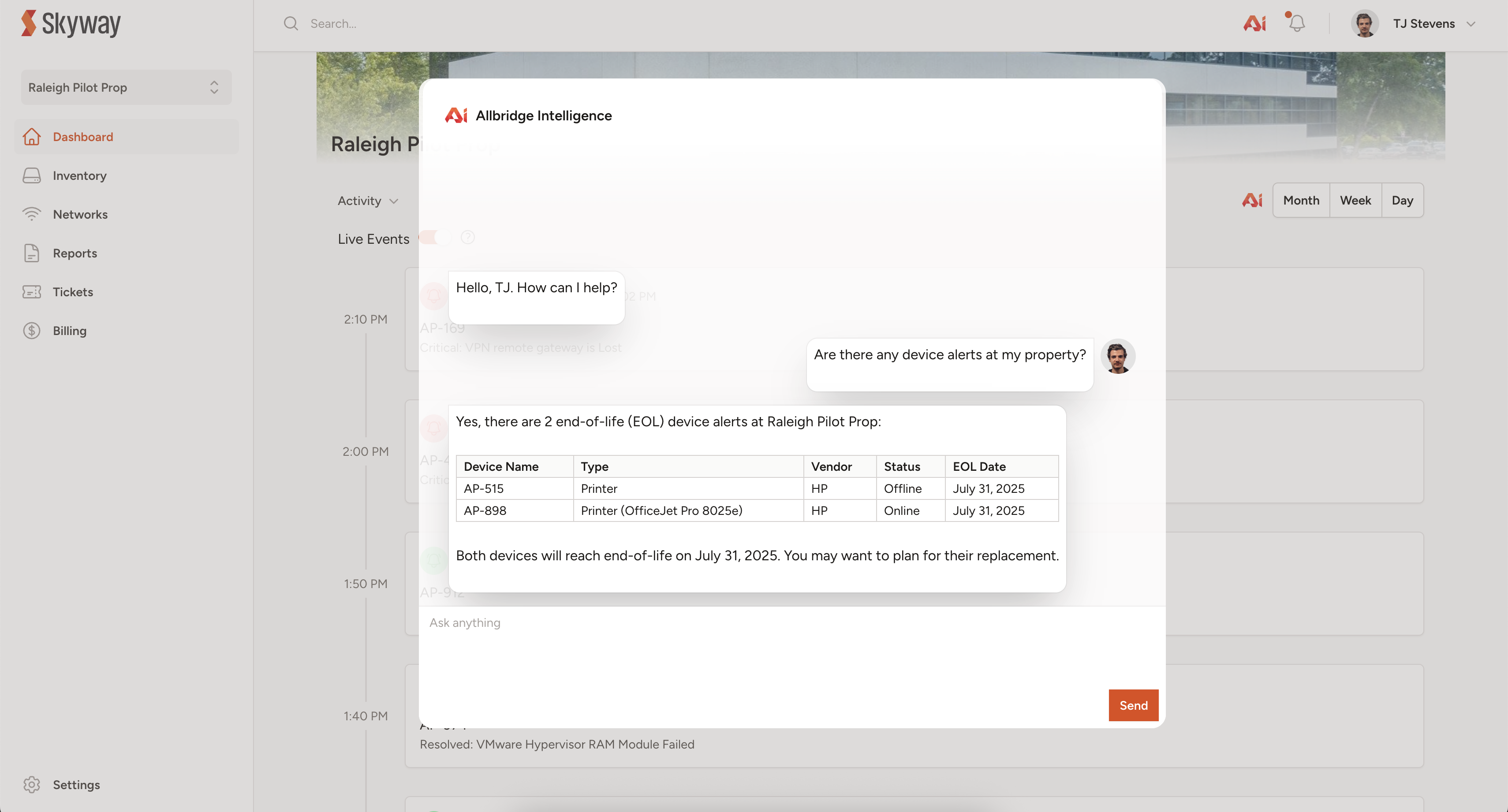Open TJ Stevens user menu
The width and height of the screenshot is (1508, 812).
1424,23
